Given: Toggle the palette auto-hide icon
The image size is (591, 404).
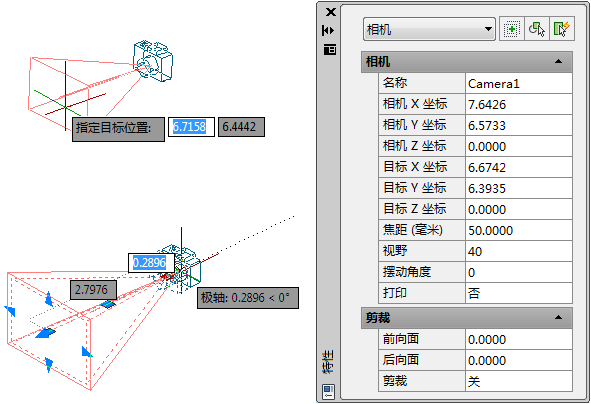Looking at the screenshot, I should [x=329, y=31].
